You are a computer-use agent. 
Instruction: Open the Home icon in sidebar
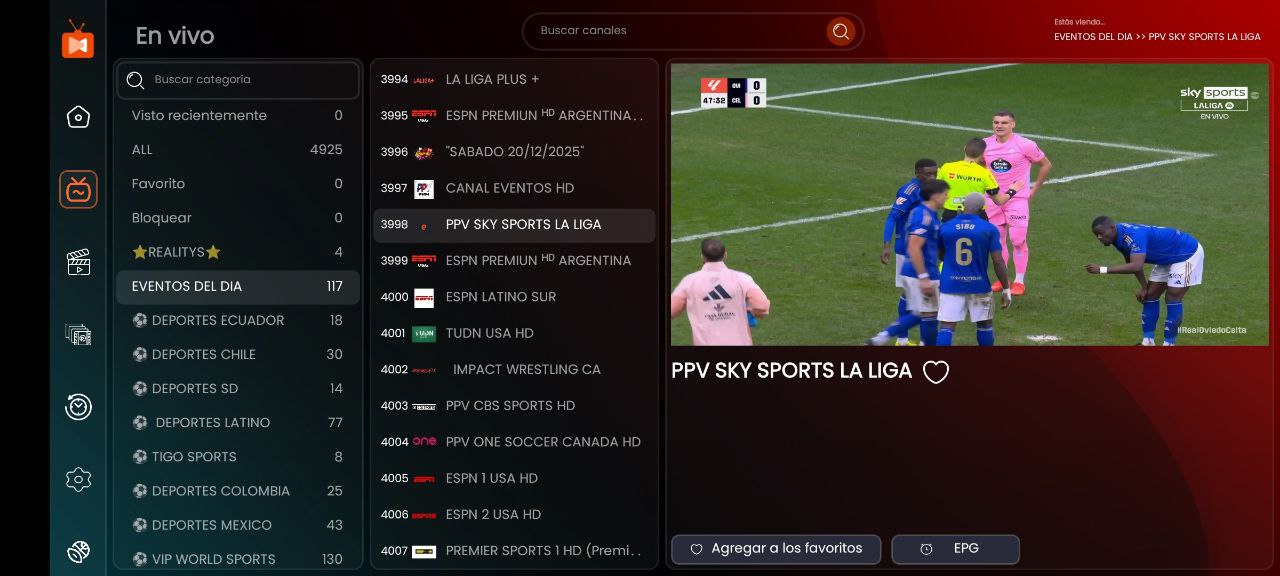pyautogui.click(x=78, y=117)
